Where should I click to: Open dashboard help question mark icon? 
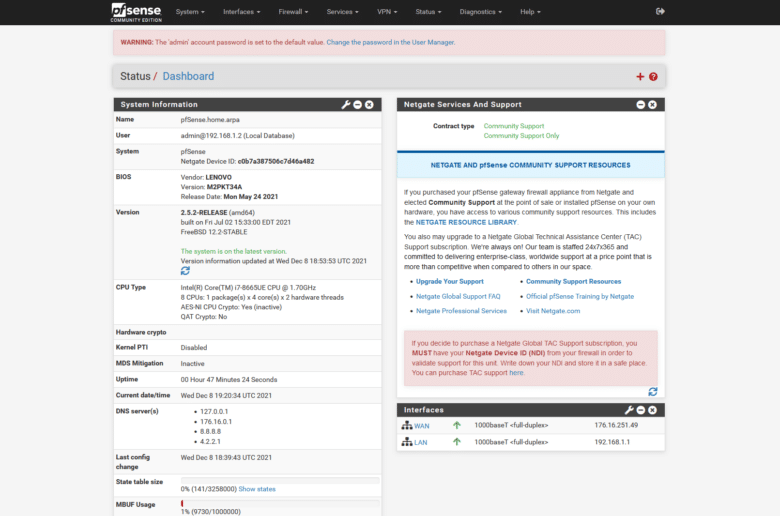653,77
